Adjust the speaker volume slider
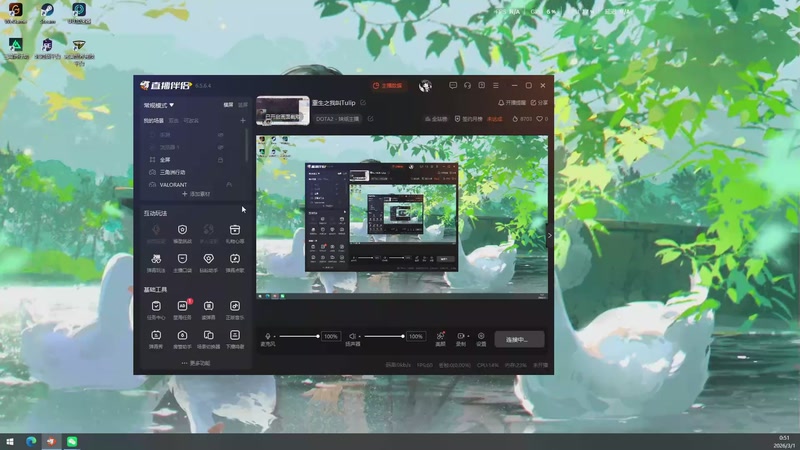Viewport: 800px width, 450px height. pyautogui.click(x=384, y=336)
